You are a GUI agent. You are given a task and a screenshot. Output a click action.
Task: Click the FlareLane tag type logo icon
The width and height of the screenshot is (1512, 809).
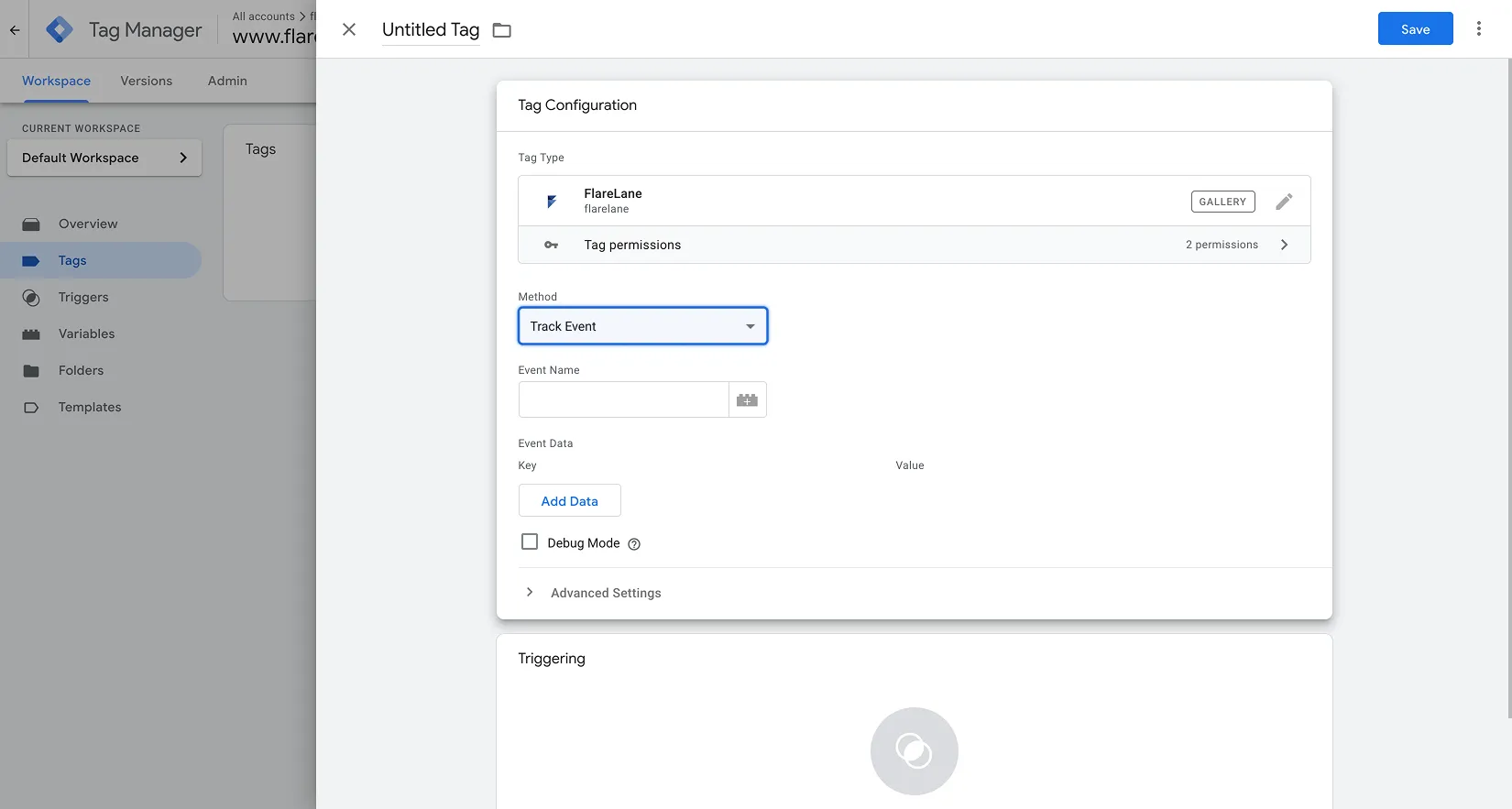click(x=552, y=201)
